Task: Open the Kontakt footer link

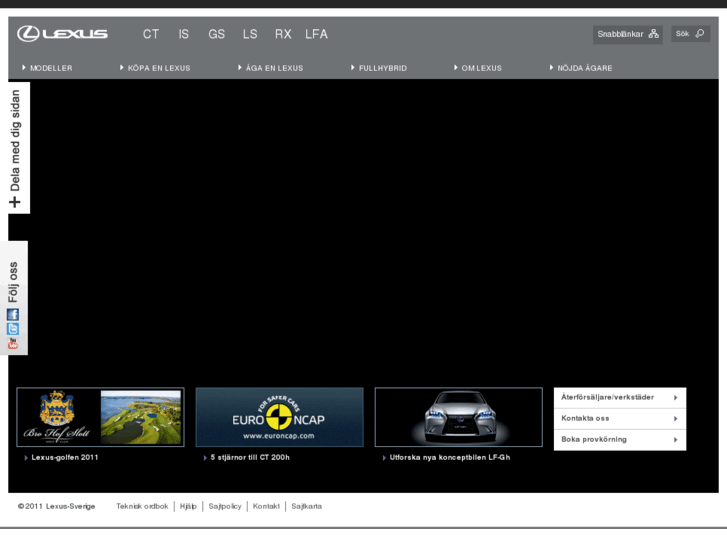Action: 266,506
